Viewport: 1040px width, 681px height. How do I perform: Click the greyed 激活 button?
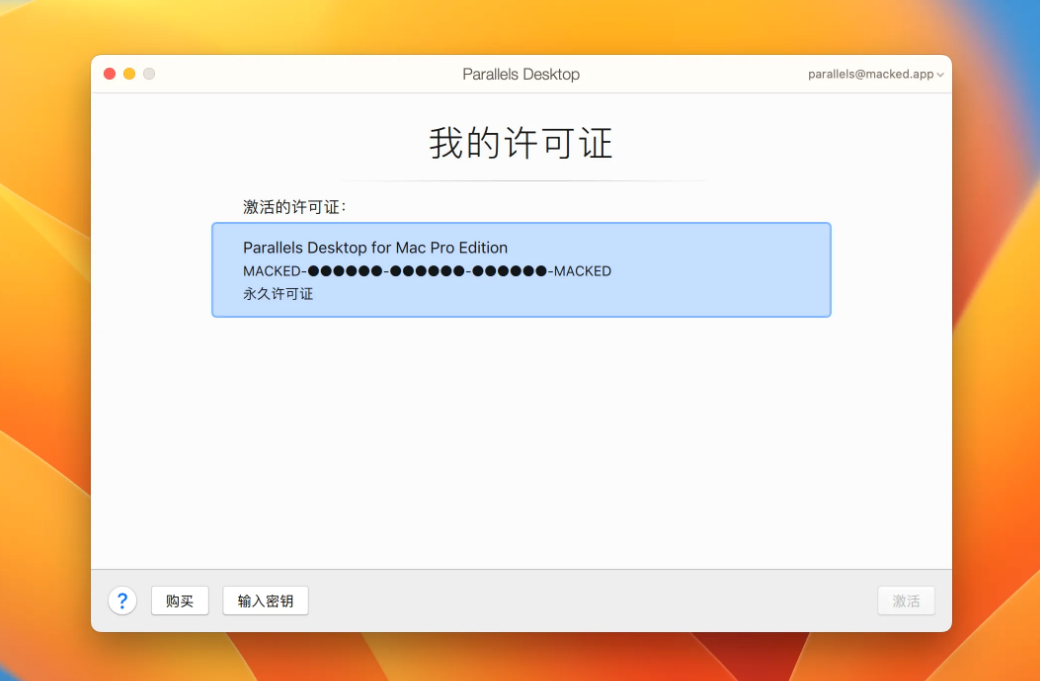coord(906,601)
